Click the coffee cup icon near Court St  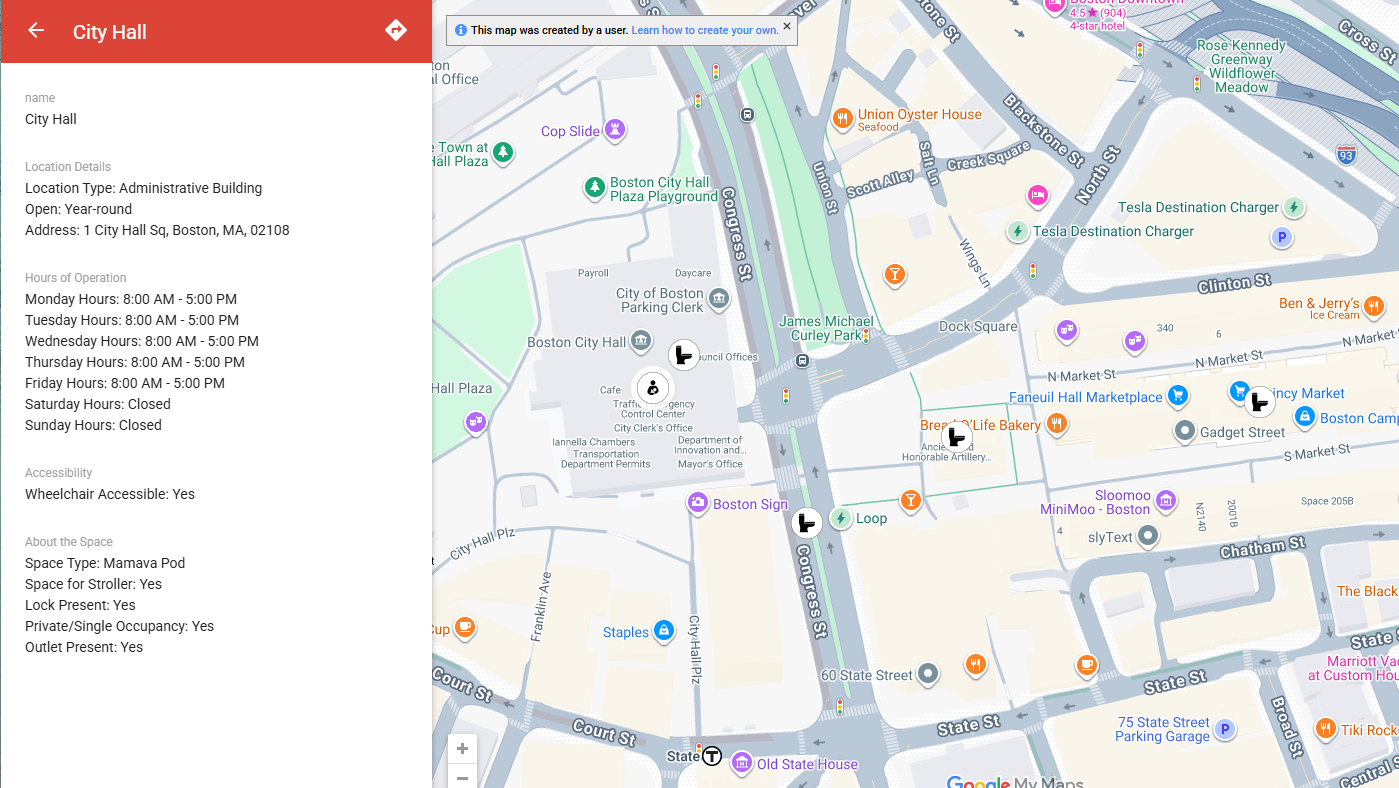[x=464, y=626]
